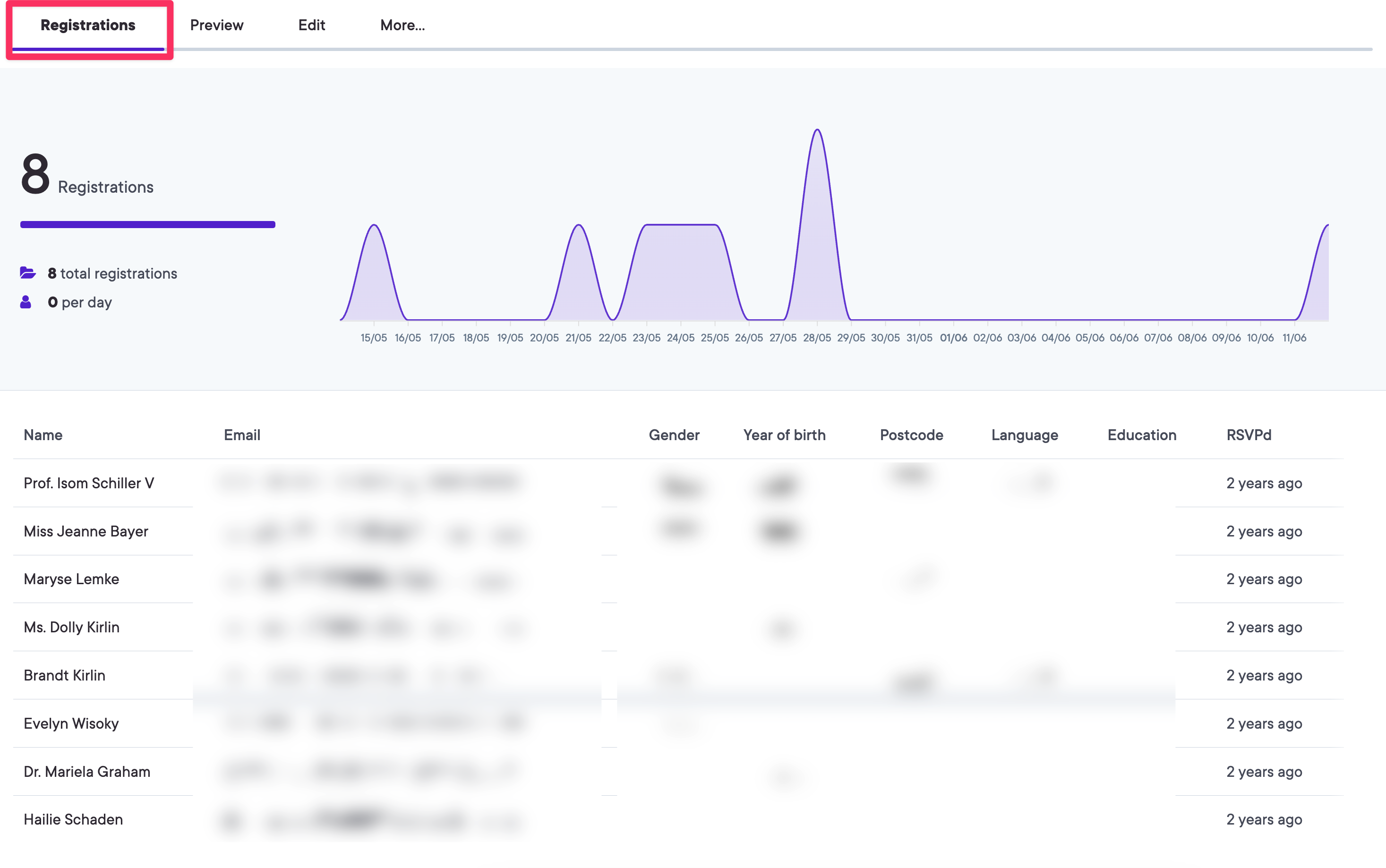Click the purple progress bar under Registrations count
Screen dimensions: 1386x868
tap(147, 224)
